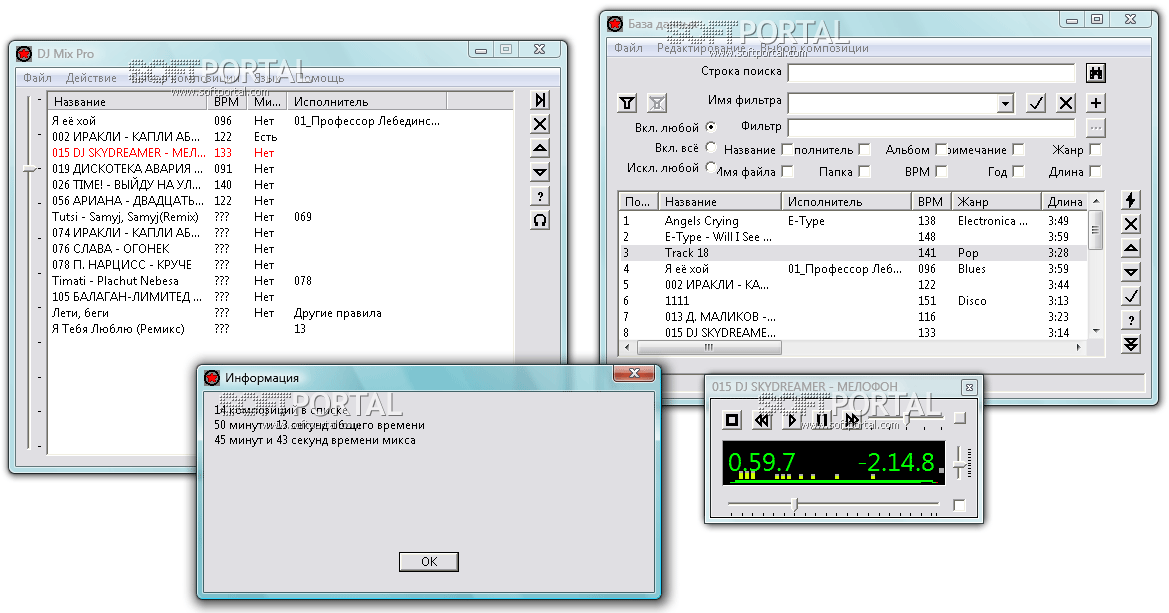Select 'Track 18' row in database list
This screenshot has height=613, width=1169.
click(x=854, y=253)
